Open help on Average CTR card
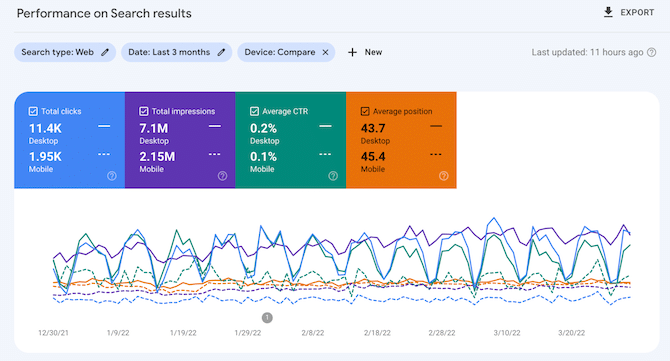670x361 pixels. click(x=333, y=176)
